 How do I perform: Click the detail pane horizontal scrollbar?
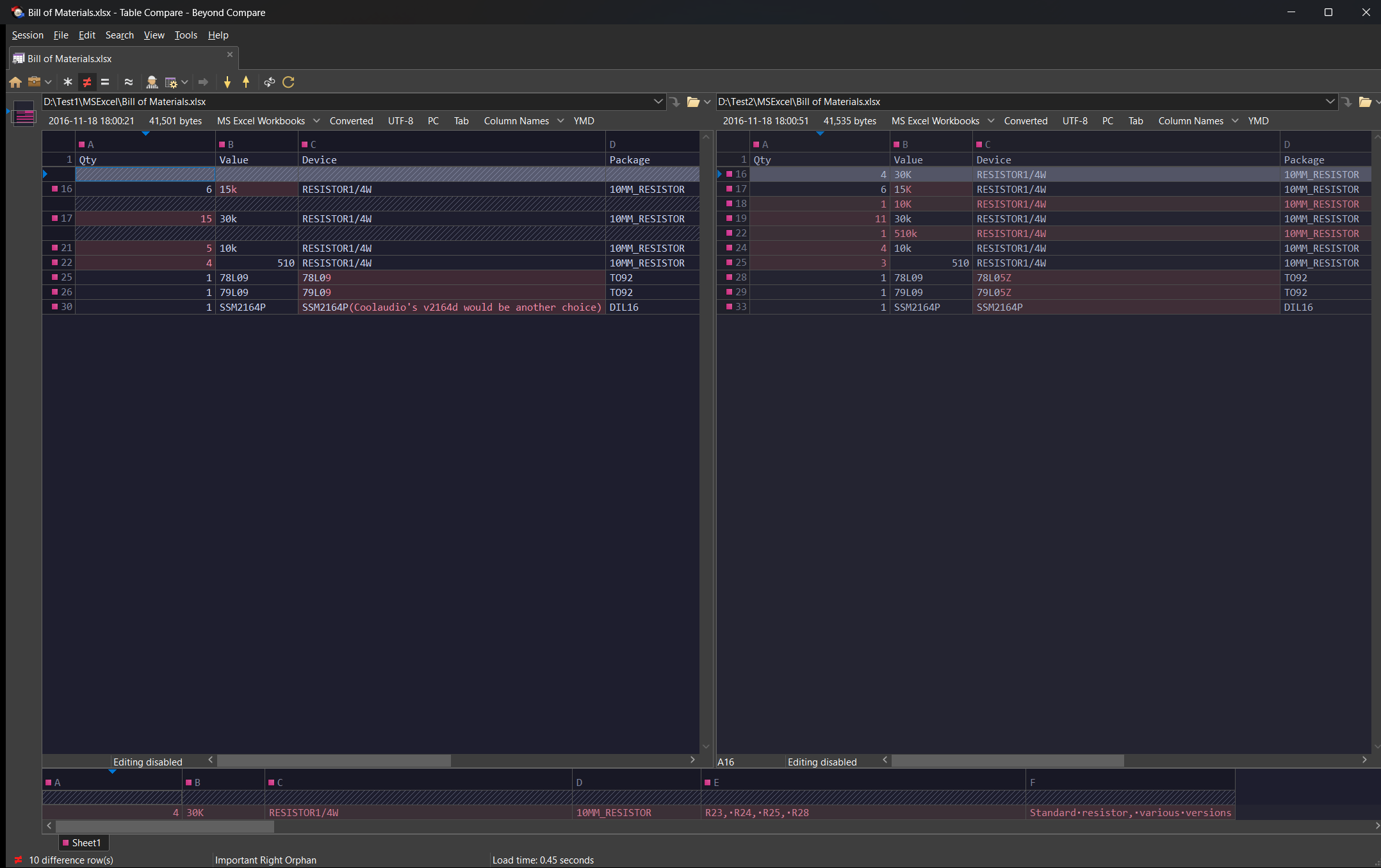pyautogui.click(x=165, y=827)
